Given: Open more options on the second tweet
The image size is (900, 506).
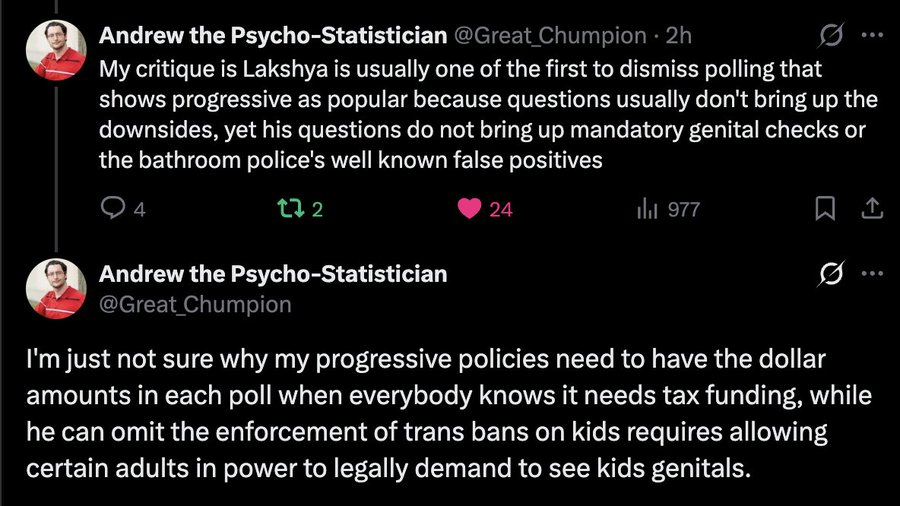Looking at the screenshot, I should tap(872, 274).
